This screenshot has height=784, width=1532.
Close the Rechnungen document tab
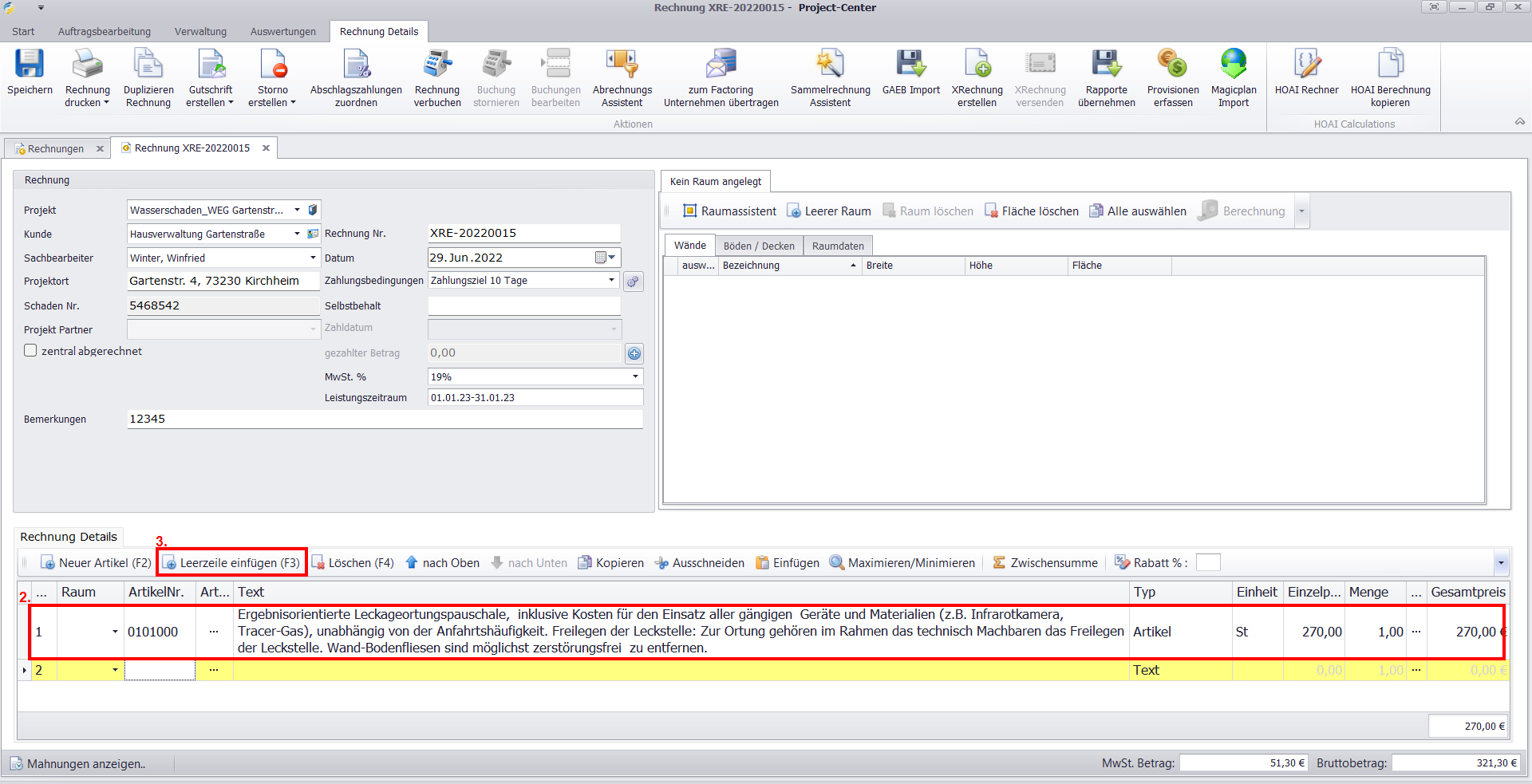coord(100,149)
